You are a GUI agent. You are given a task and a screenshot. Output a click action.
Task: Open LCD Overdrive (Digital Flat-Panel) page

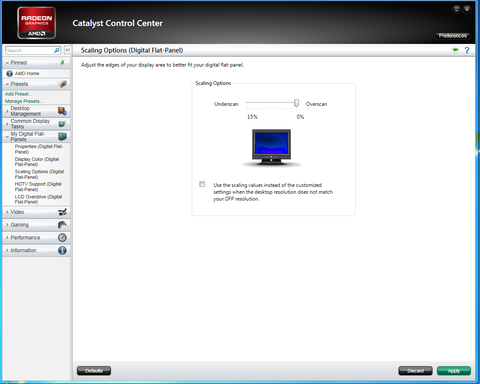click(x=38, y=199)
